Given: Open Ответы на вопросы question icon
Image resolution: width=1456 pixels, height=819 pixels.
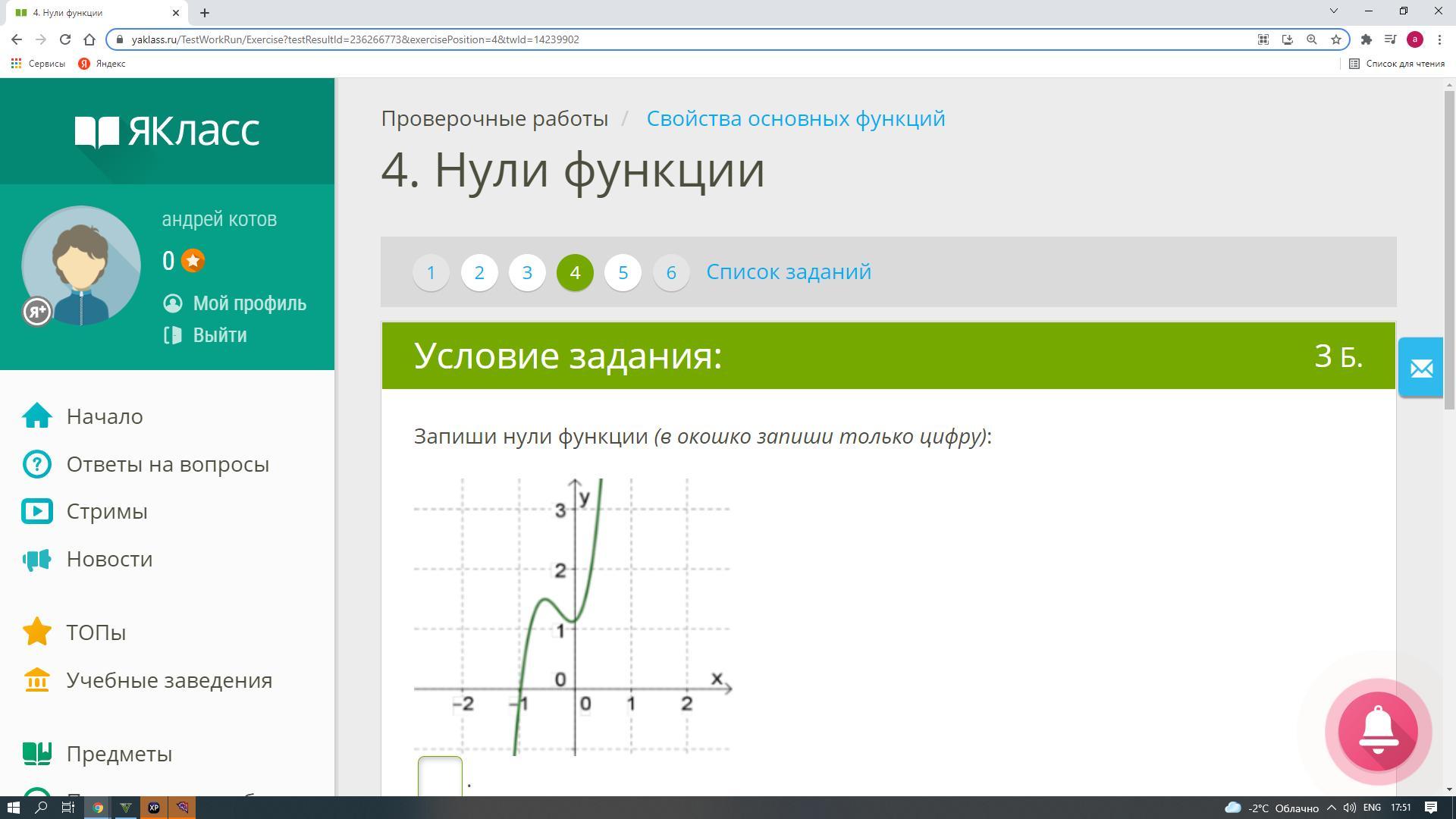Looking at the screenshot, I should click(x=36, y=464).
